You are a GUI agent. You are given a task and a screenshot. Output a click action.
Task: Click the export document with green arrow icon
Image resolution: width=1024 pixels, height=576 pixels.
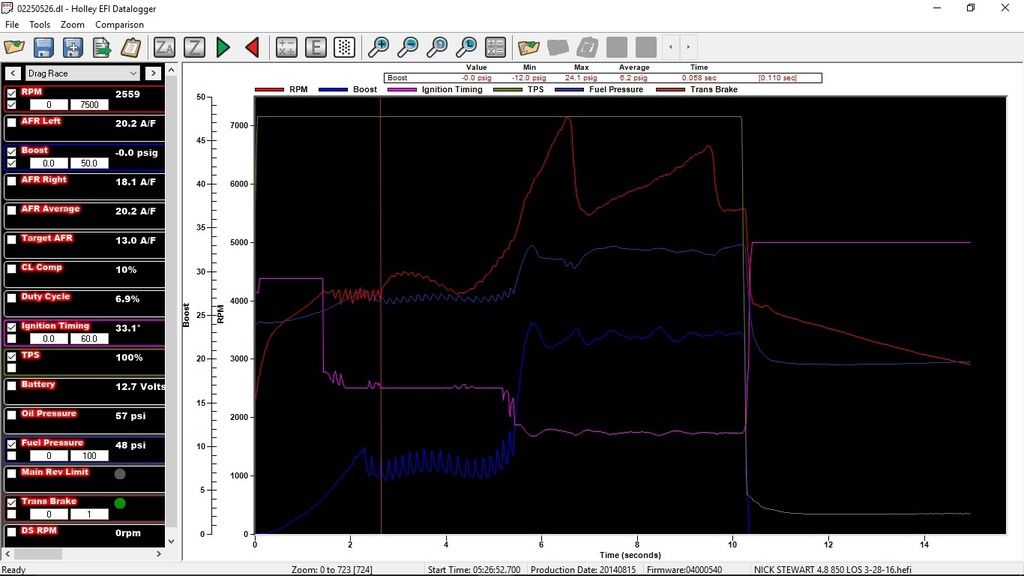tap(102, 47)
